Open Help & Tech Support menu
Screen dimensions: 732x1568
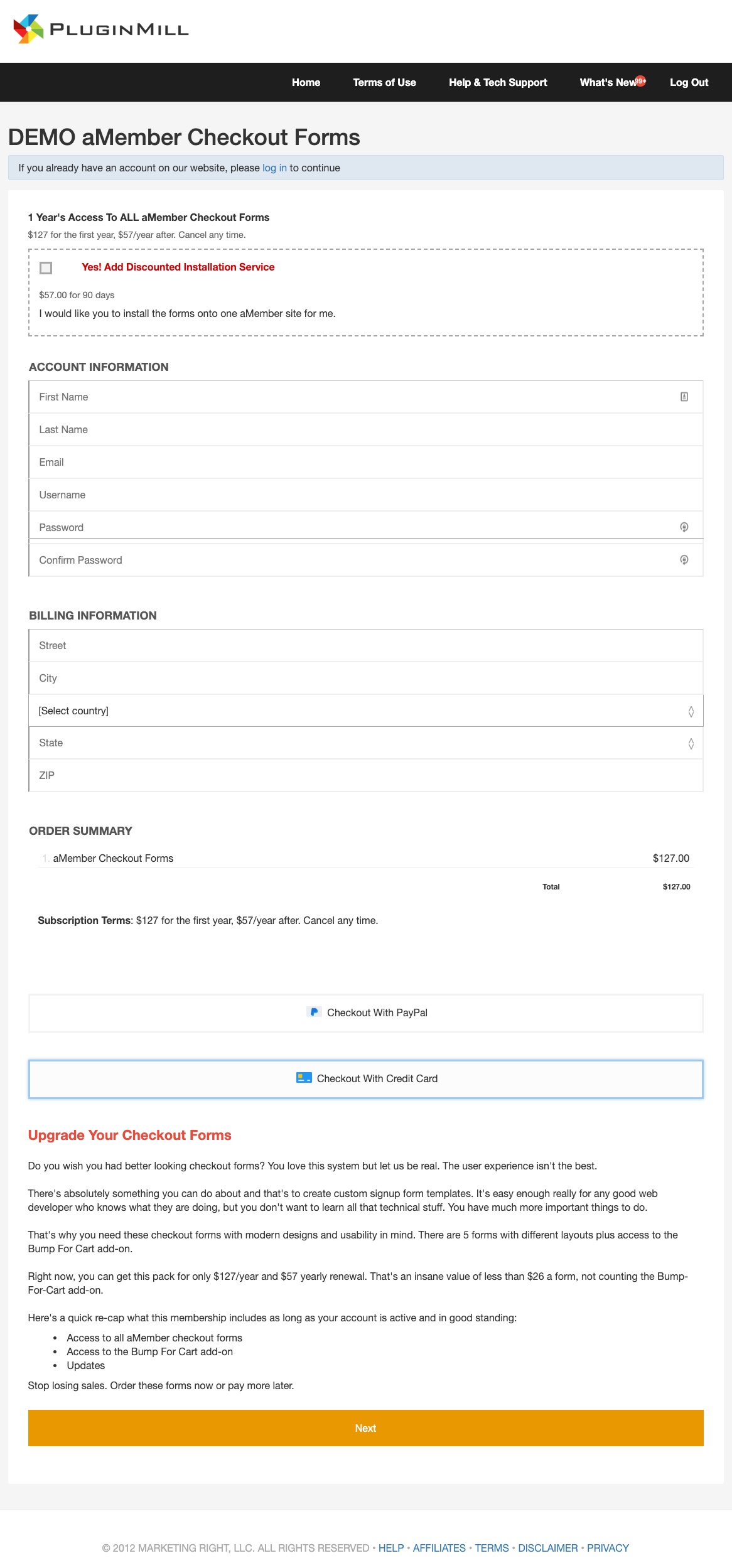point(498,82)
